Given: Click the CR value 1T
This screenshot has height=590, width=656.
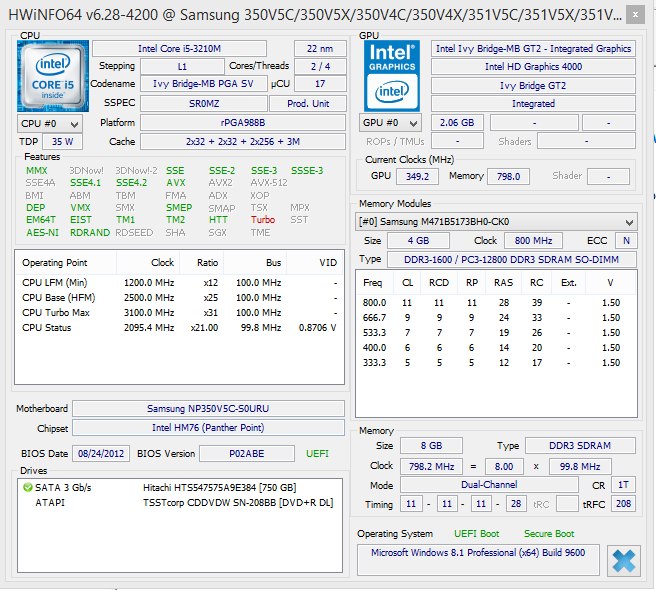Looking at the screenshot, I should click(623, 485).
